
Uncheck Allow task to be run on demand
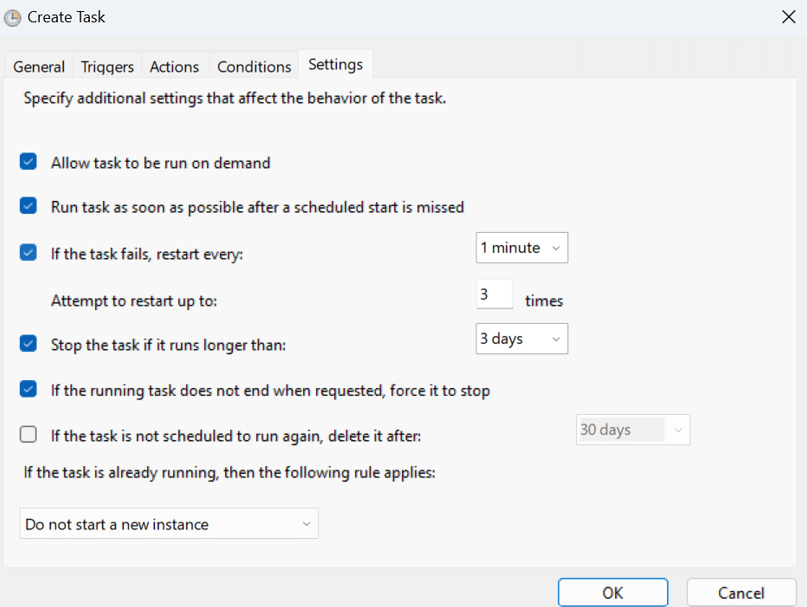[28, 162]
